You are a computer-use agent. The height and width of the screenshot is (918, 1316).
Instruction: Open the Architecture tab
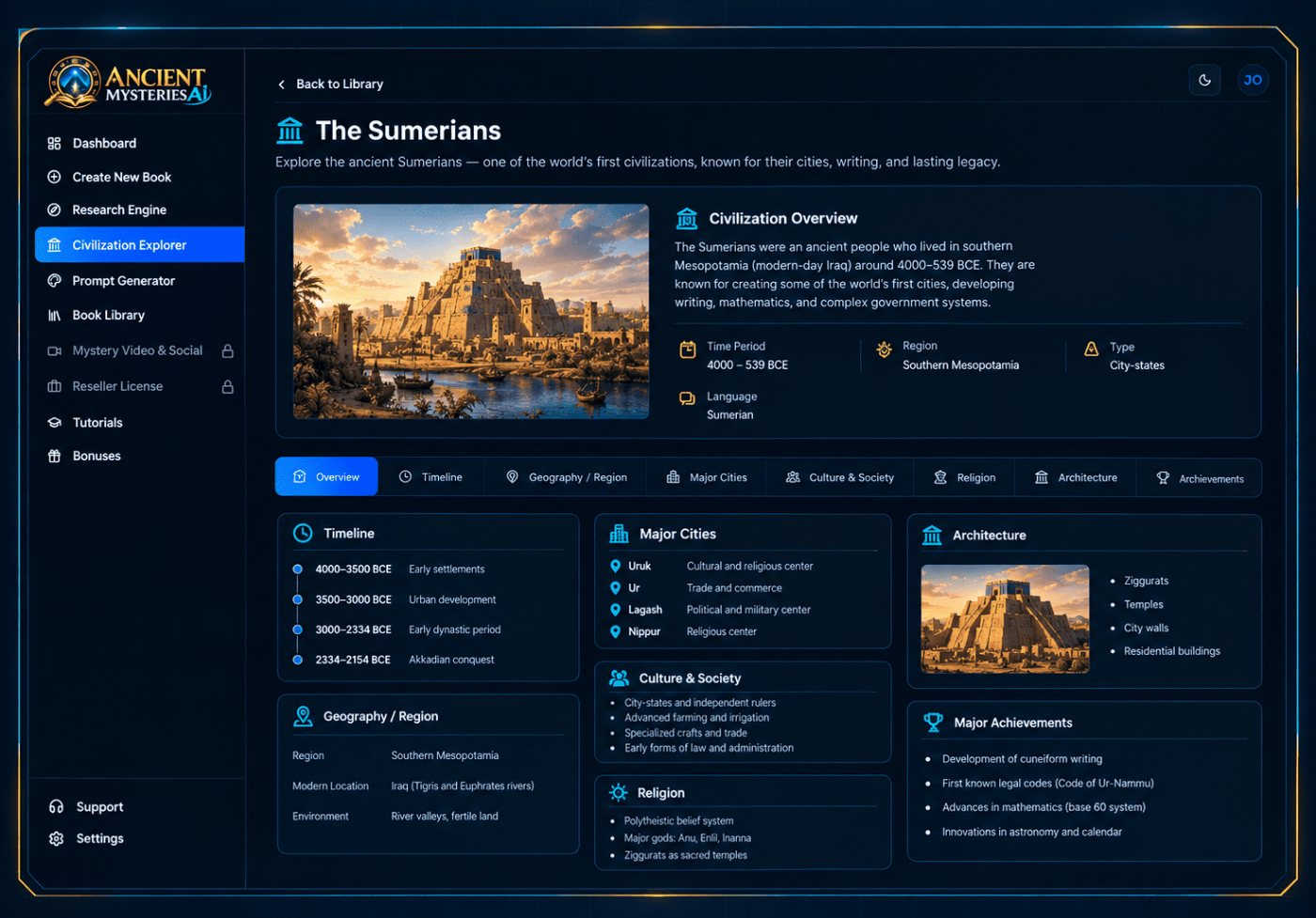click(1075, 477)
